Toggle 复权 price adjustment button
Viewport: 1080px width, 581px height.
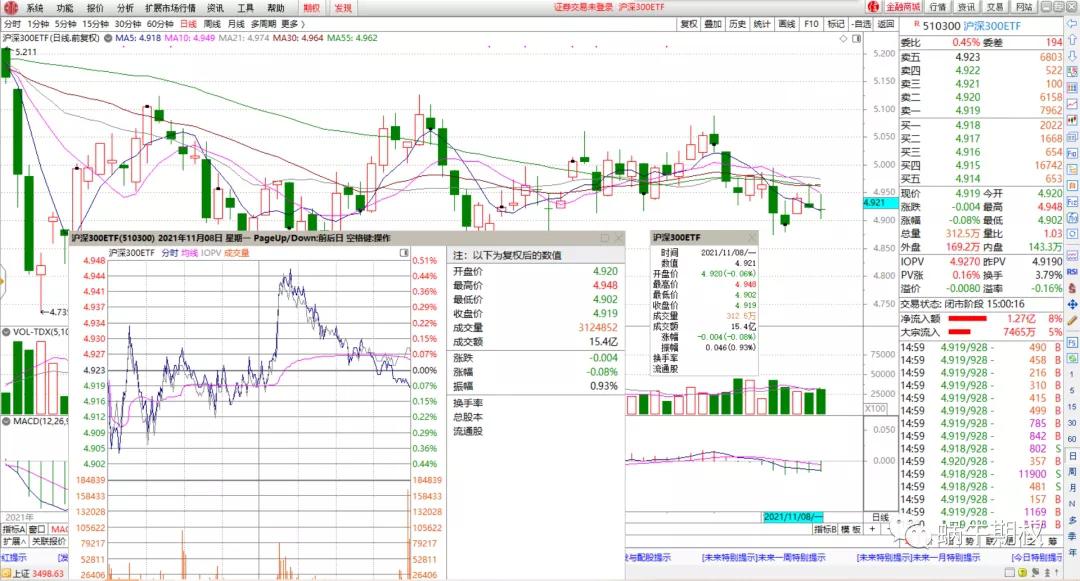(688, 23)
